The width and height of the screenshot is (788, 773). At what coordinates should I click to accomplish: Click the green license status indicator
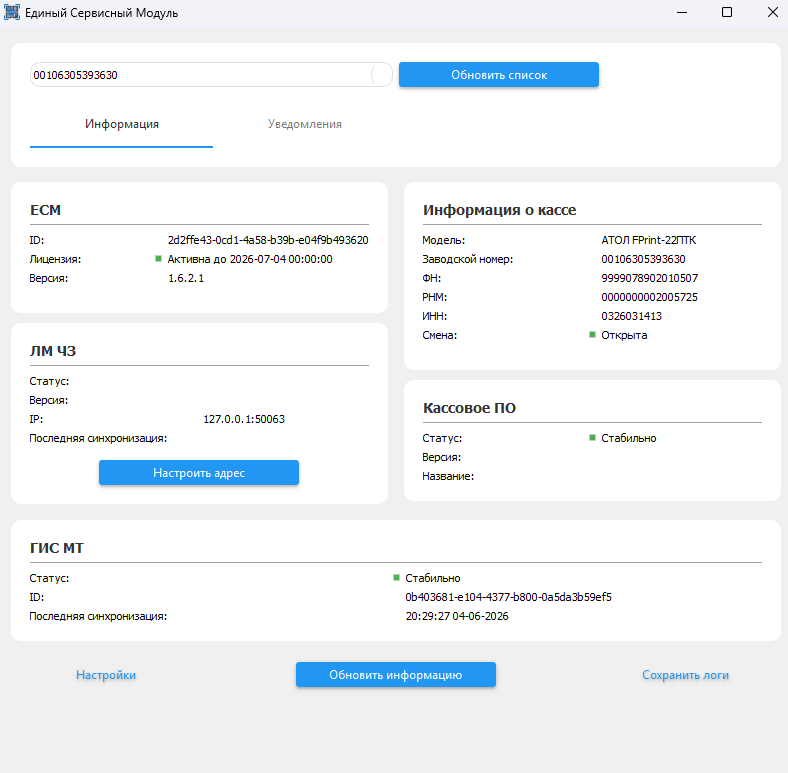point(158,259)
